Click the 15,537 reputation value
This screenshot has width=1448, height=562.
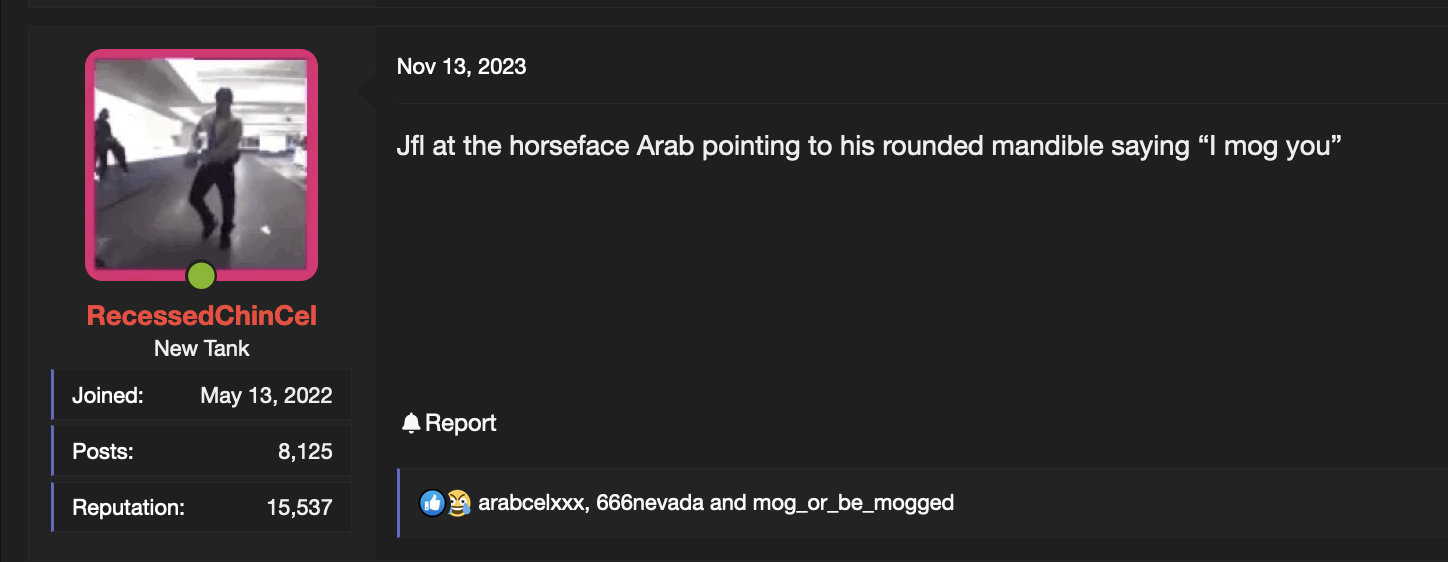point(299,508)
